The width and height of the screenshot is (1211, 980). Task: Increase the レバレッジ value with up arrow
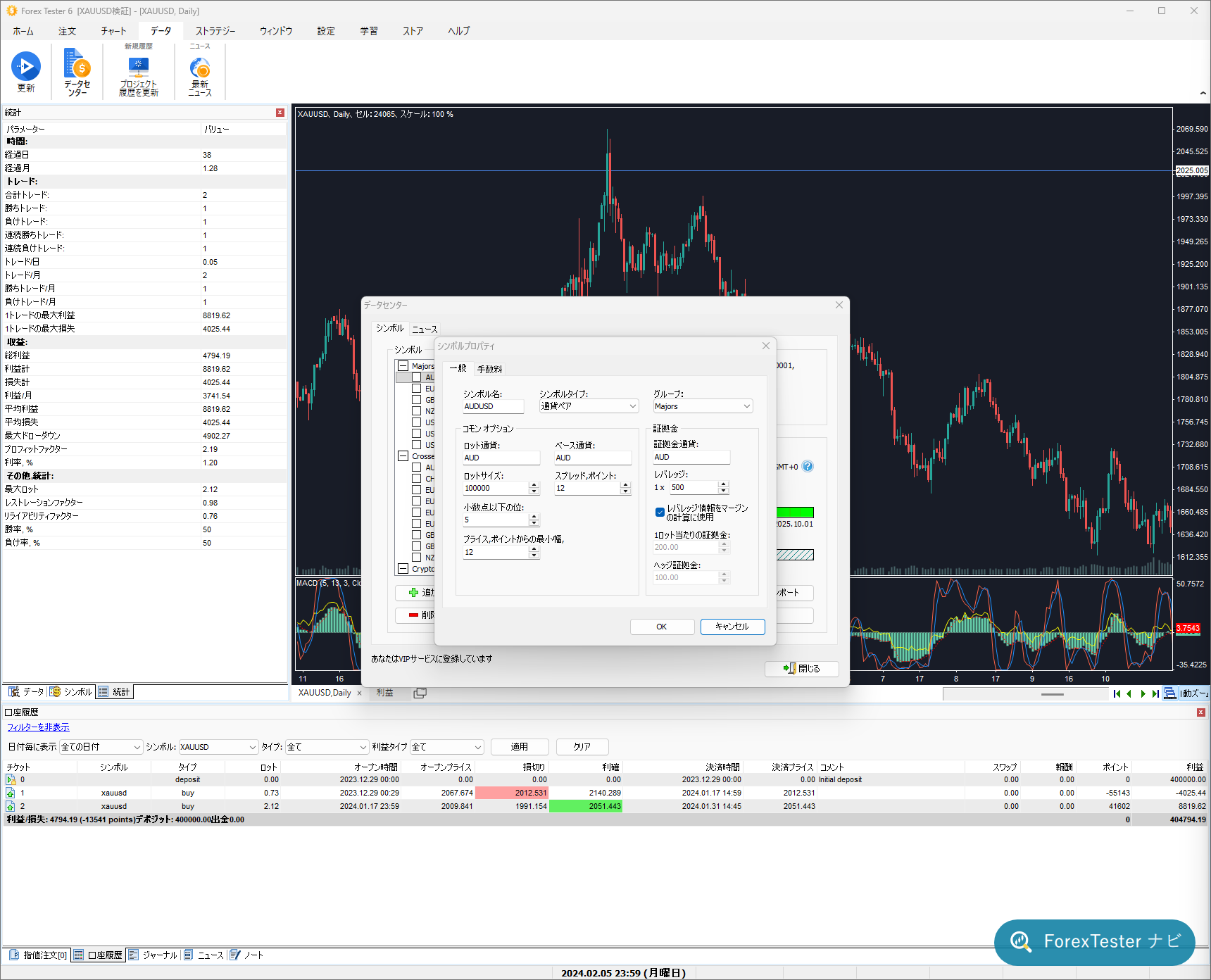[x=723, y=484]
